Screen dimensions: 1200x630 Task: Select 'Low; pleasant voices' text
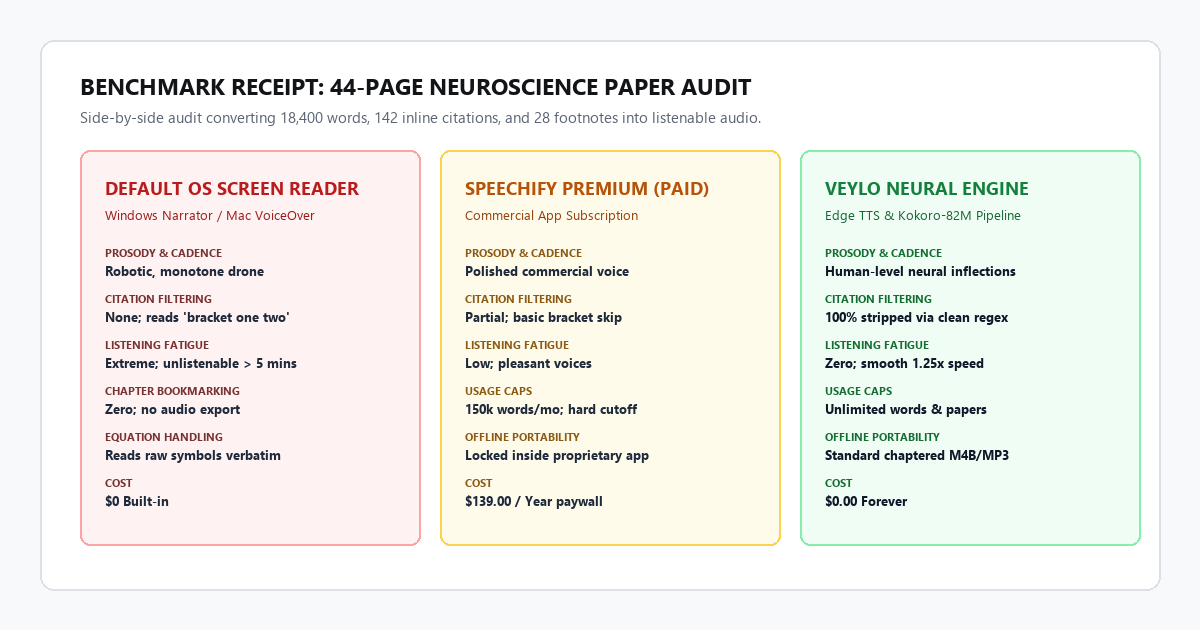(528, 363)
